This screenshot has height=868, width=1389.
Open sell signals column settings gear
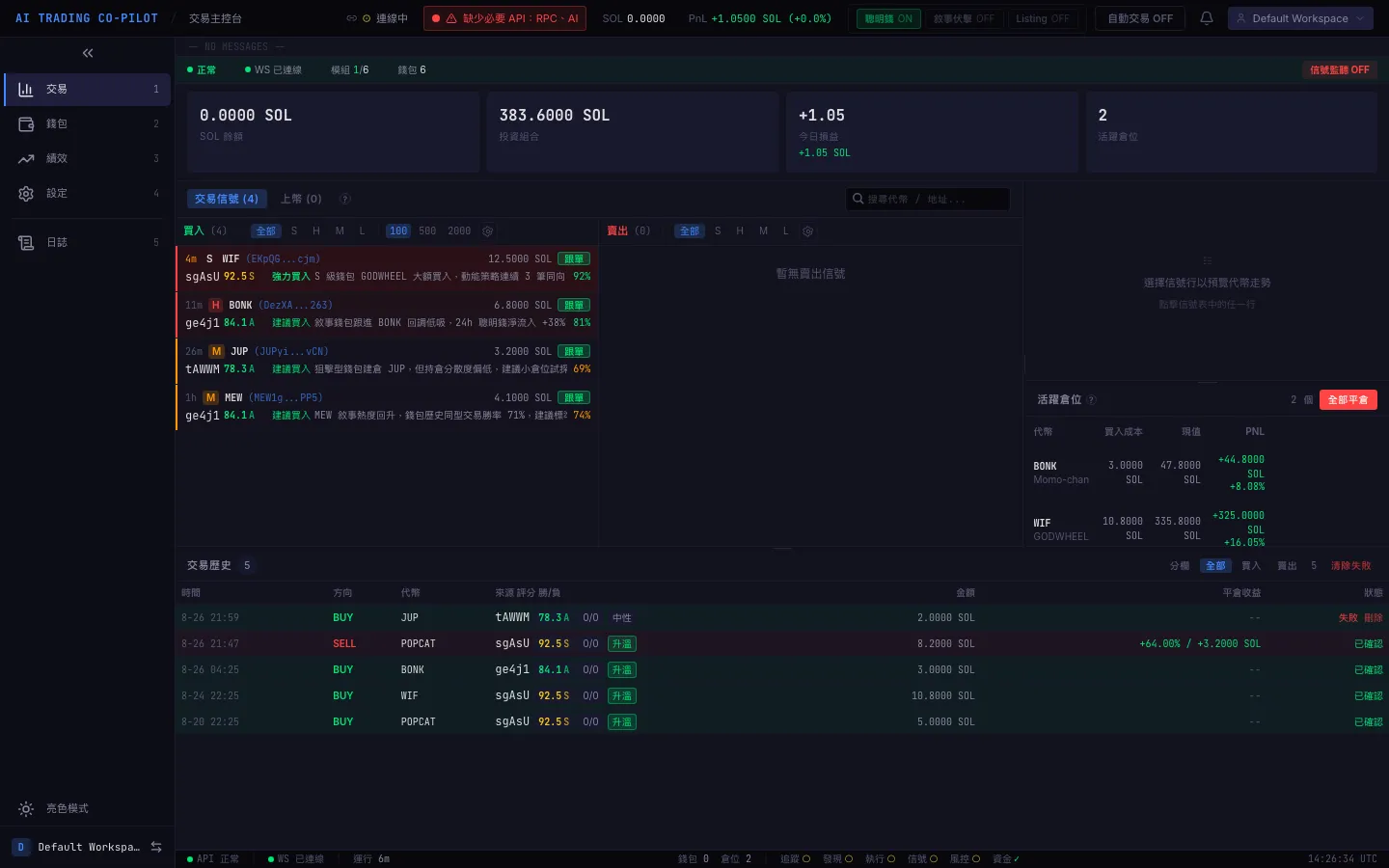[x=807, y=231]
